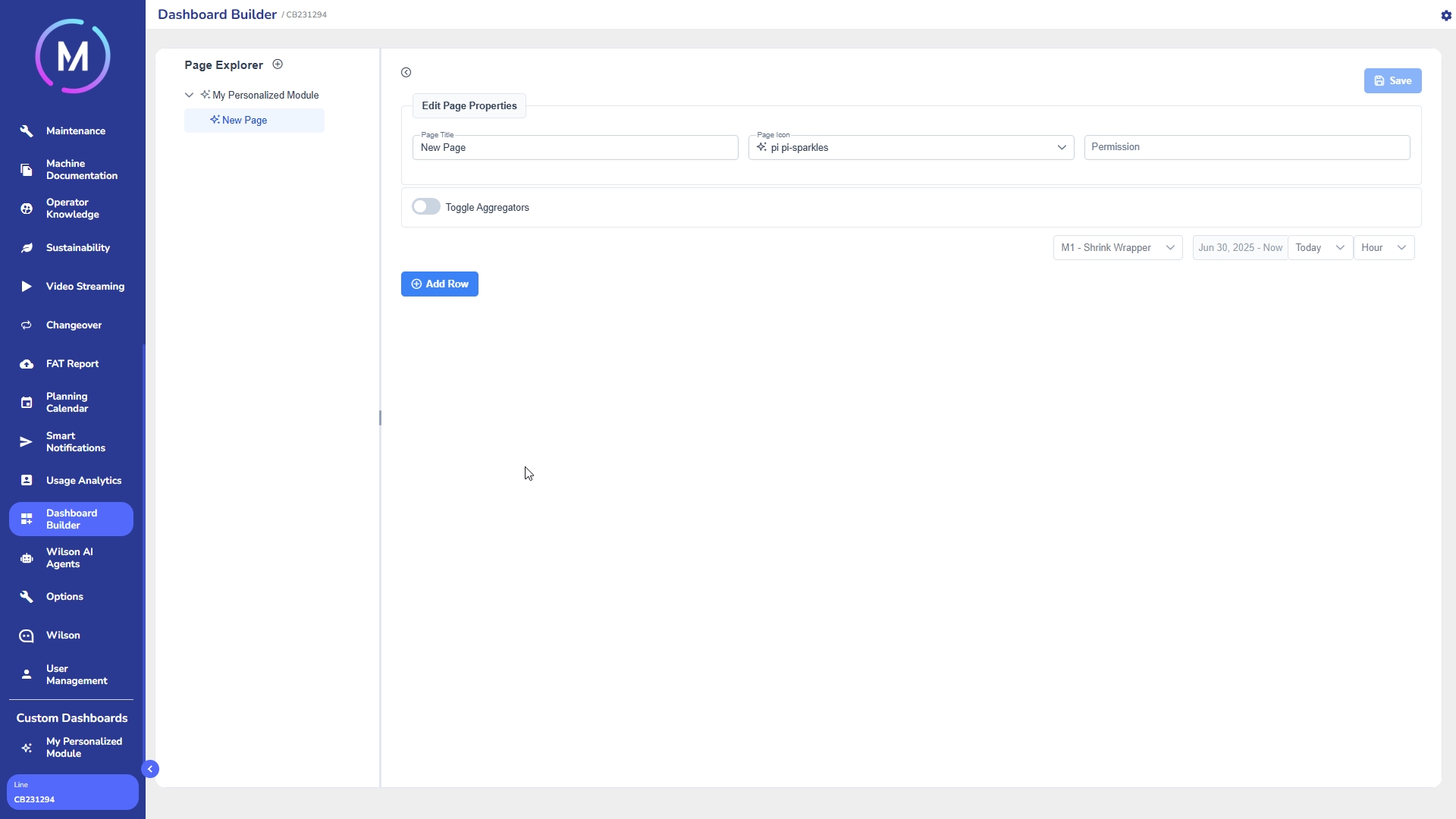The height and width of the screenshot is (819, 1456).
Task: Open Maintenance via its wrench icon
Action: (27, 131)
